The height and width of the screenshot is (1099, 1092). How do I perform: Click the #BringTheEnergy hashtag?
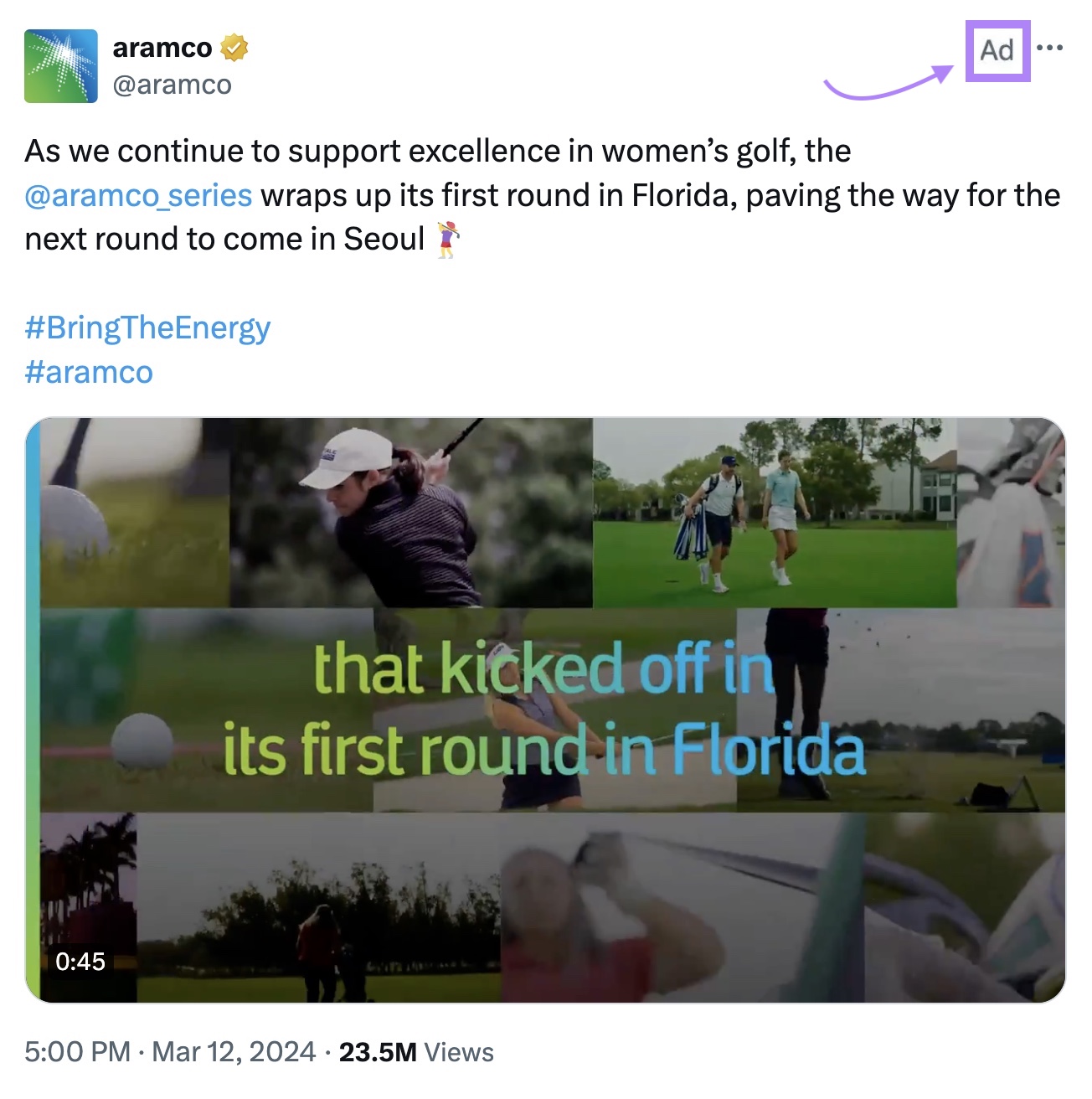click(147, 327)
